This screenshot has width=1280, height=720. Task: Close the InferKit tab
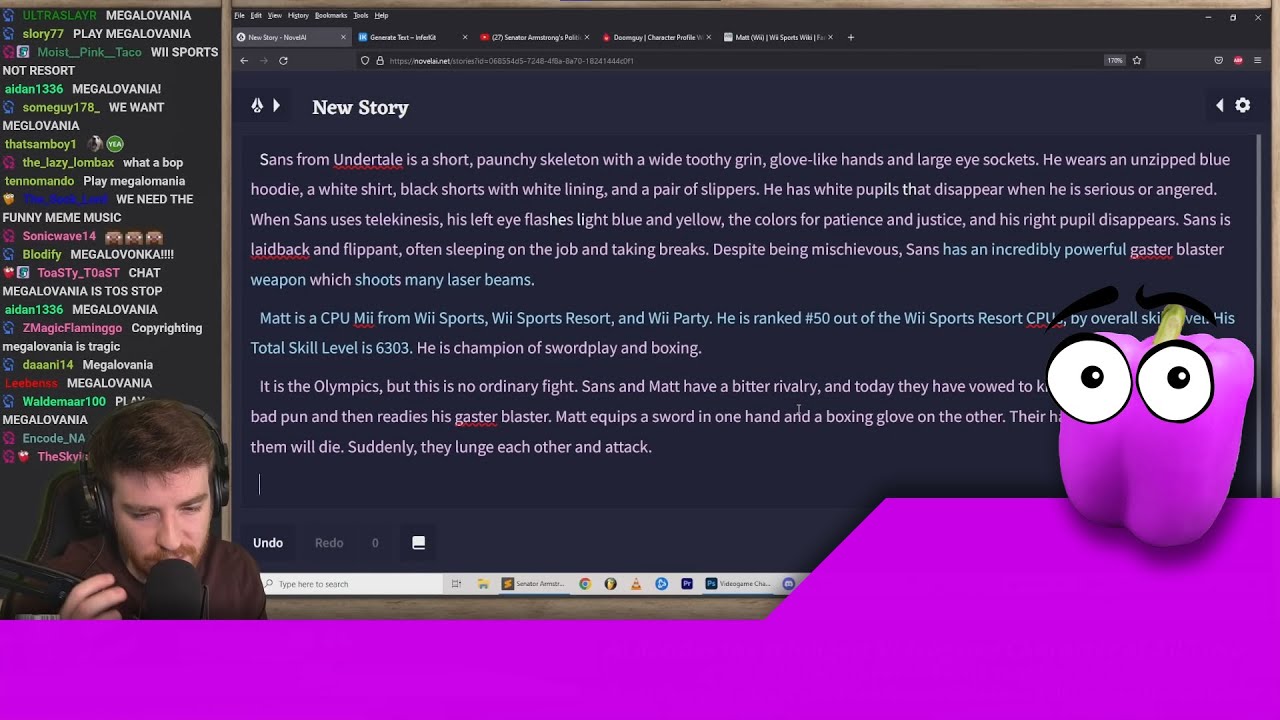pos(465,37)
